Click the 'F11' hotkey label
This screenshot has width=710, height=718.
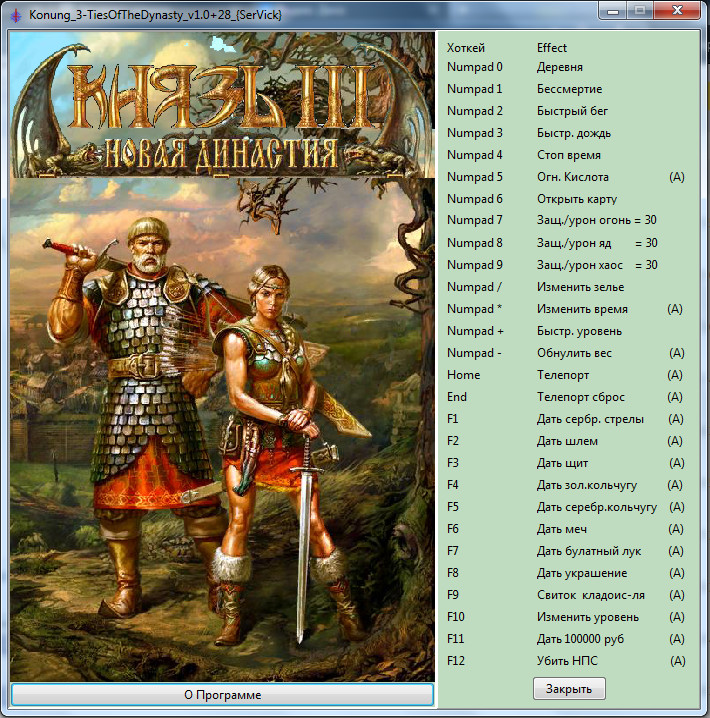click(x=455, y=639)
